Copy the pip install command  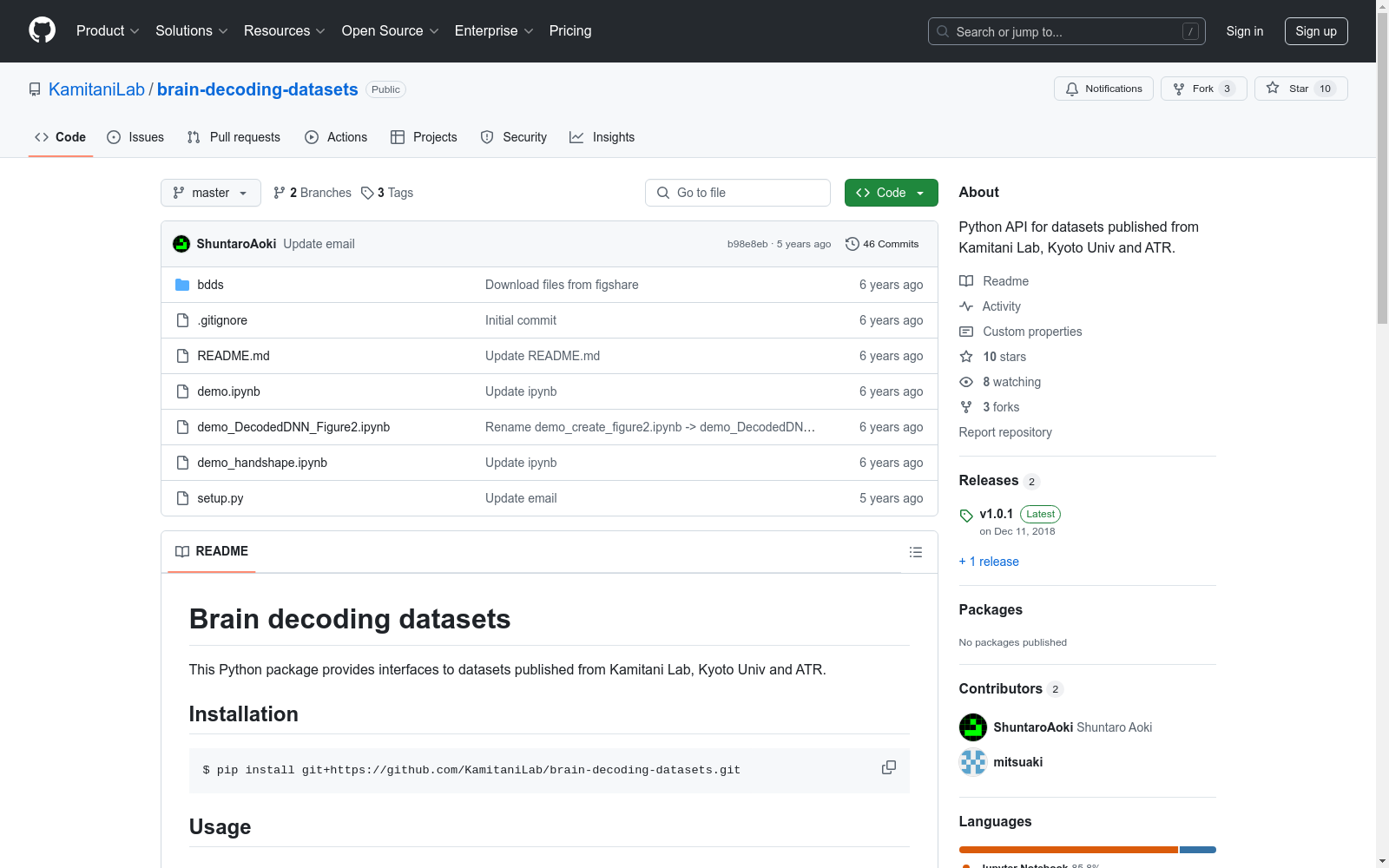click(x=889, y=767)
